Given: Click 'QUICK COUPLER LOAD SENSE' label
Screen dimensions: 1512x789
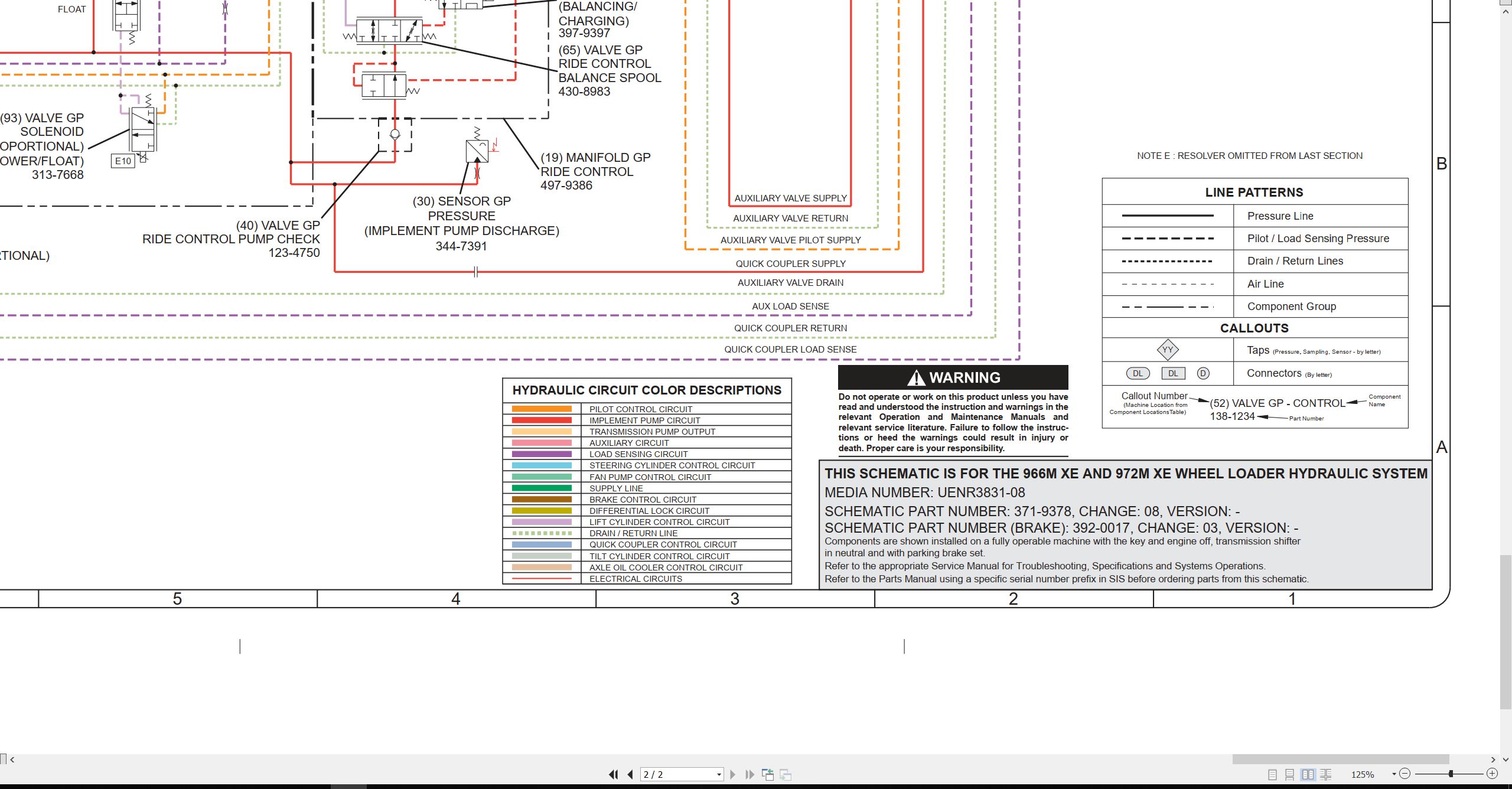Looking at the screenshot, I should pos(790,350).
